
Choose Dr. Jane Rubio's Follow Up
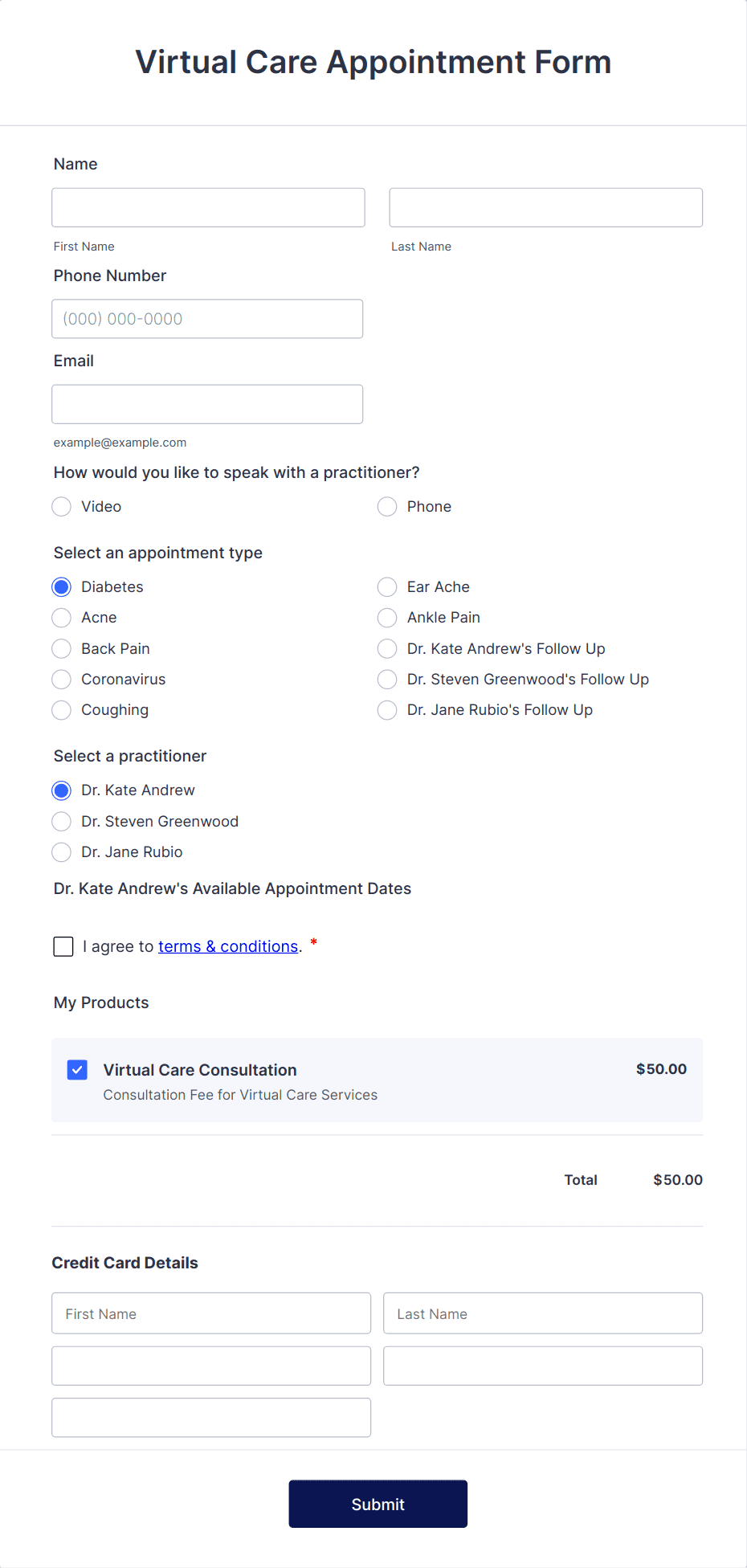pos(387,709)
